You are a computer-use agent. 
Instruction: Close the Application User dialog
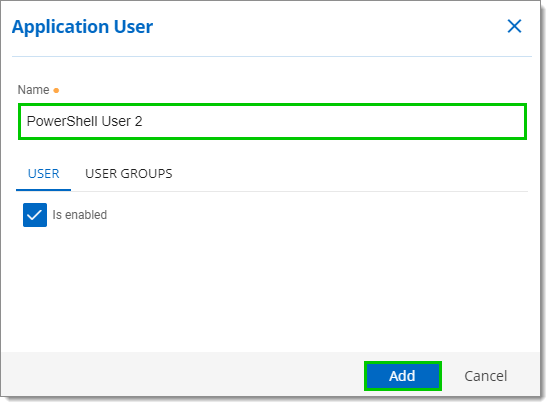(x=514, y=26)
